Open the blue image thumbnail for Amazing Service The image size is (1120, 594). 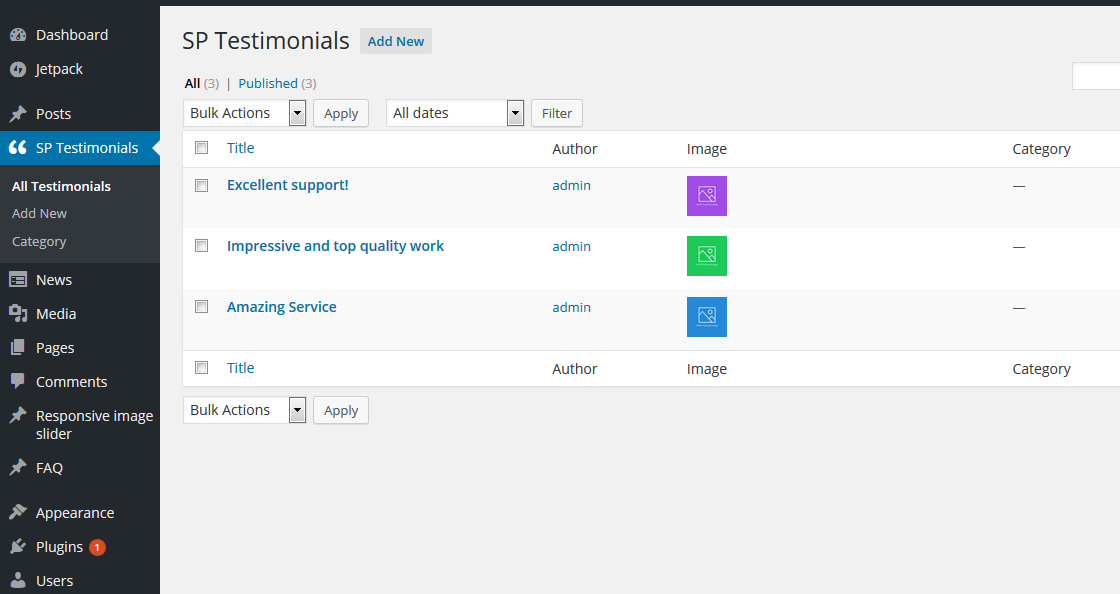[706, 317]
